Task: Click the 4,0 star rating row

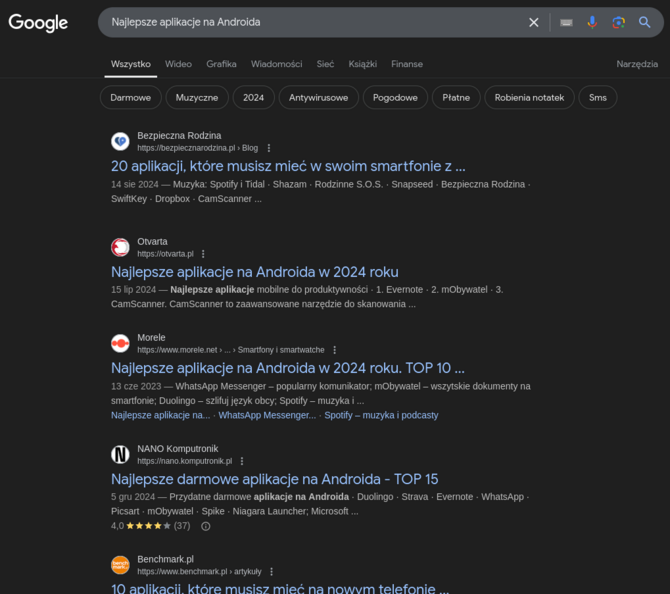Action: click(150, 526)
